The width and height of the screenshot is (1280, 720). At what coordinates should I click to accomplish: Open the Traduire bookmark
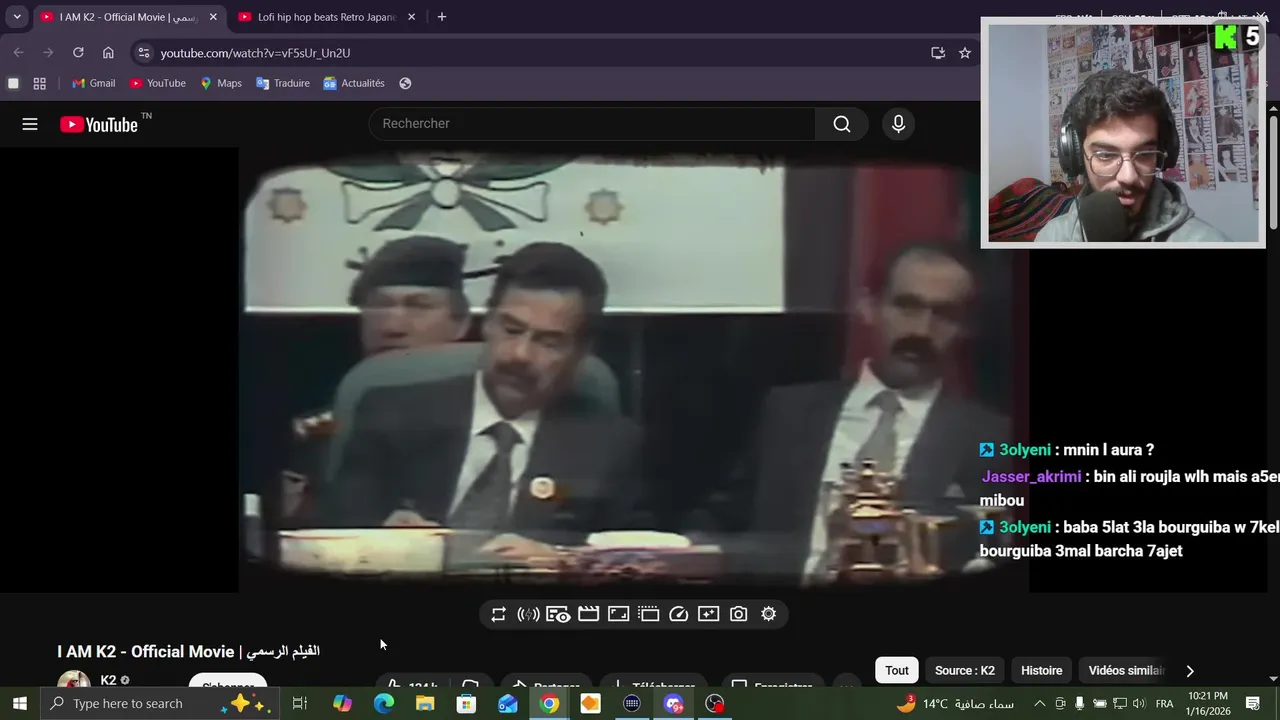point(283,83)
